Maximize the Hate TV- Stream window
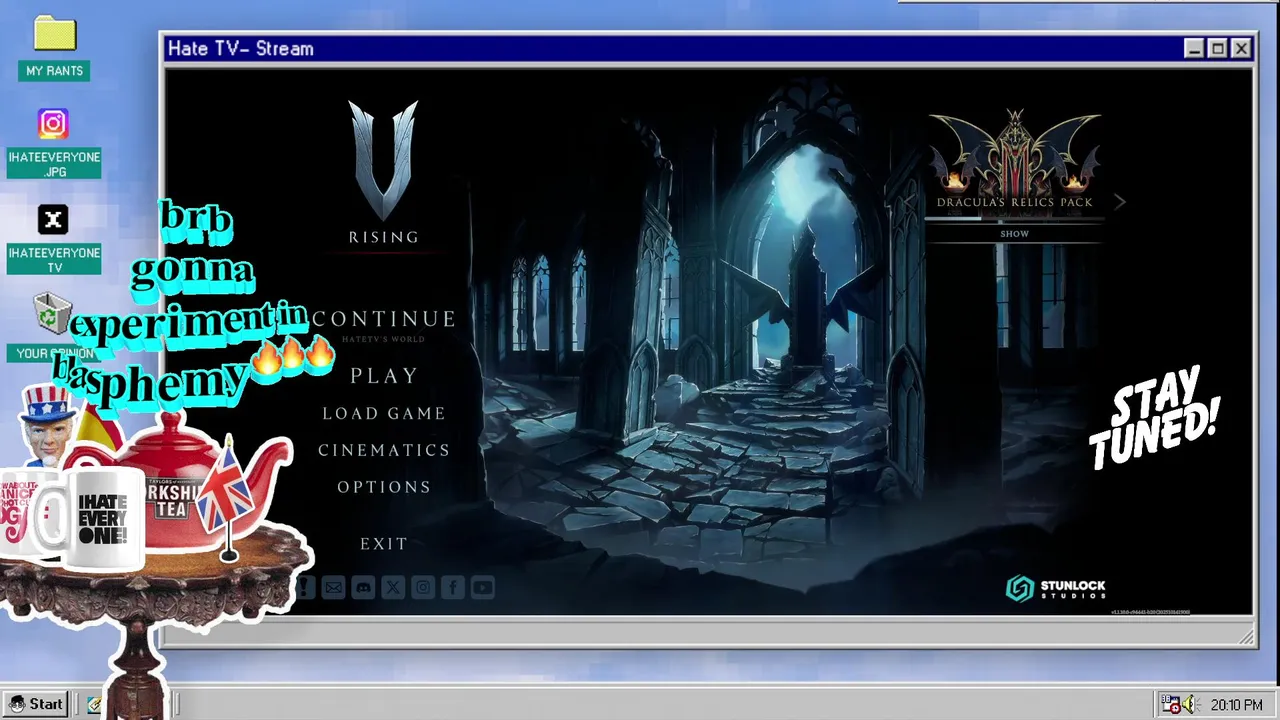Image resolution: width=1280 pixels, height=720 pixels. (1218, 48)
